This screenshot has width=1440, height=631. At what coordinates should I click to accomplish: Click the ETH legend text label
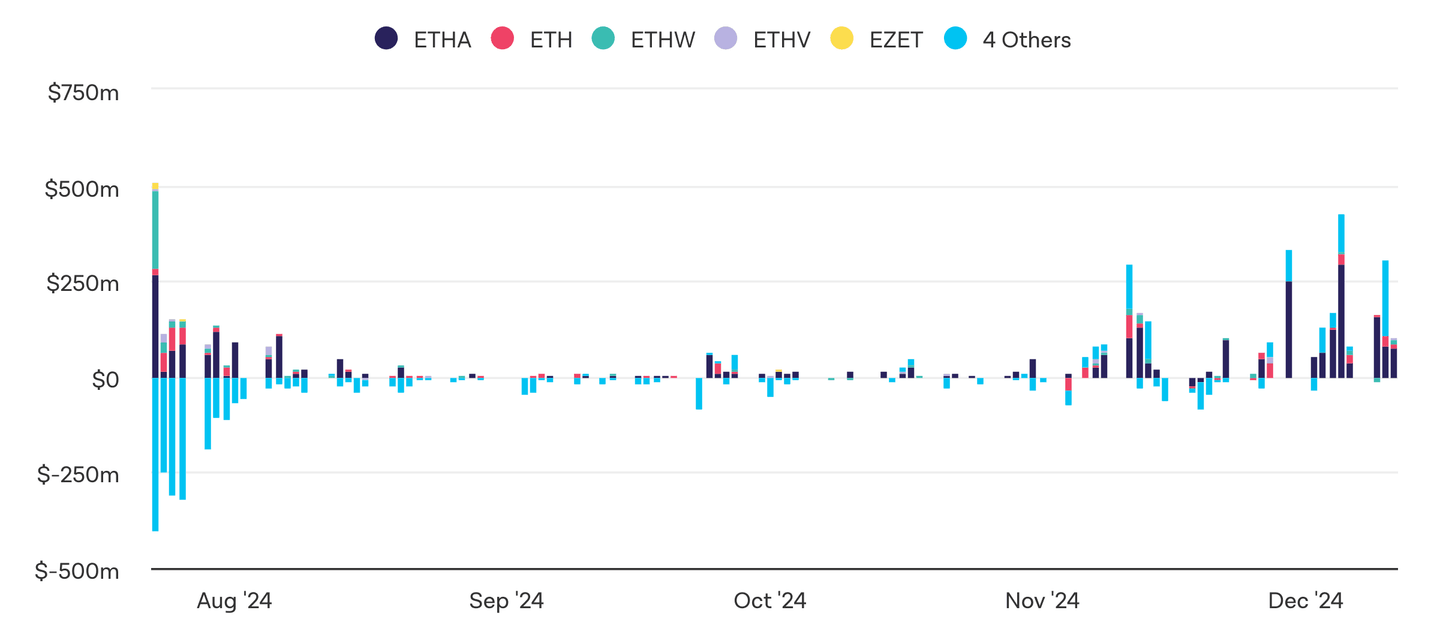point(551,41)
